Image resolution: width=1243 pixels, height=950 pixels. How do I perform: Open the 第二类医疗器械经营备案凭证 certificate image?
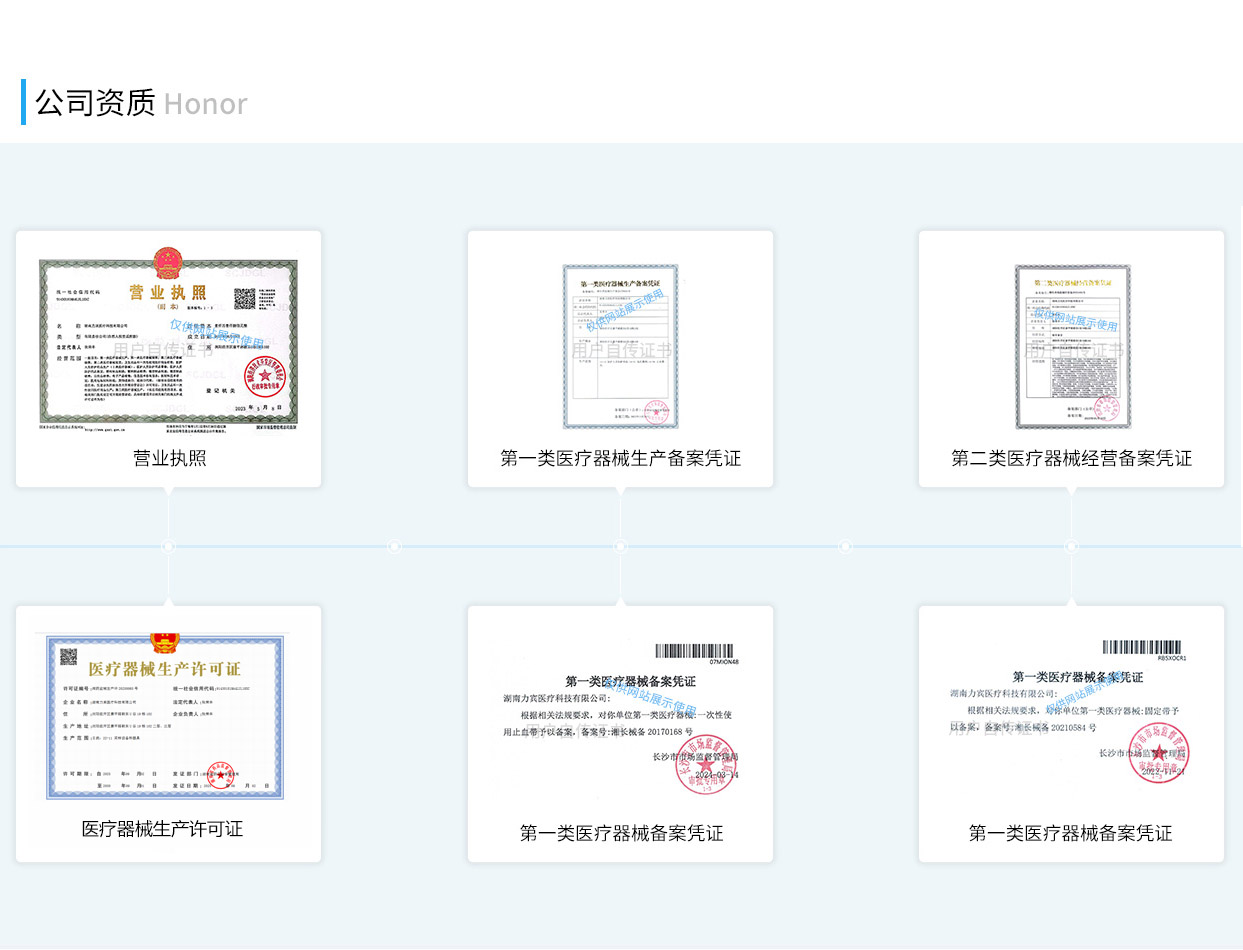point(1071,345)
